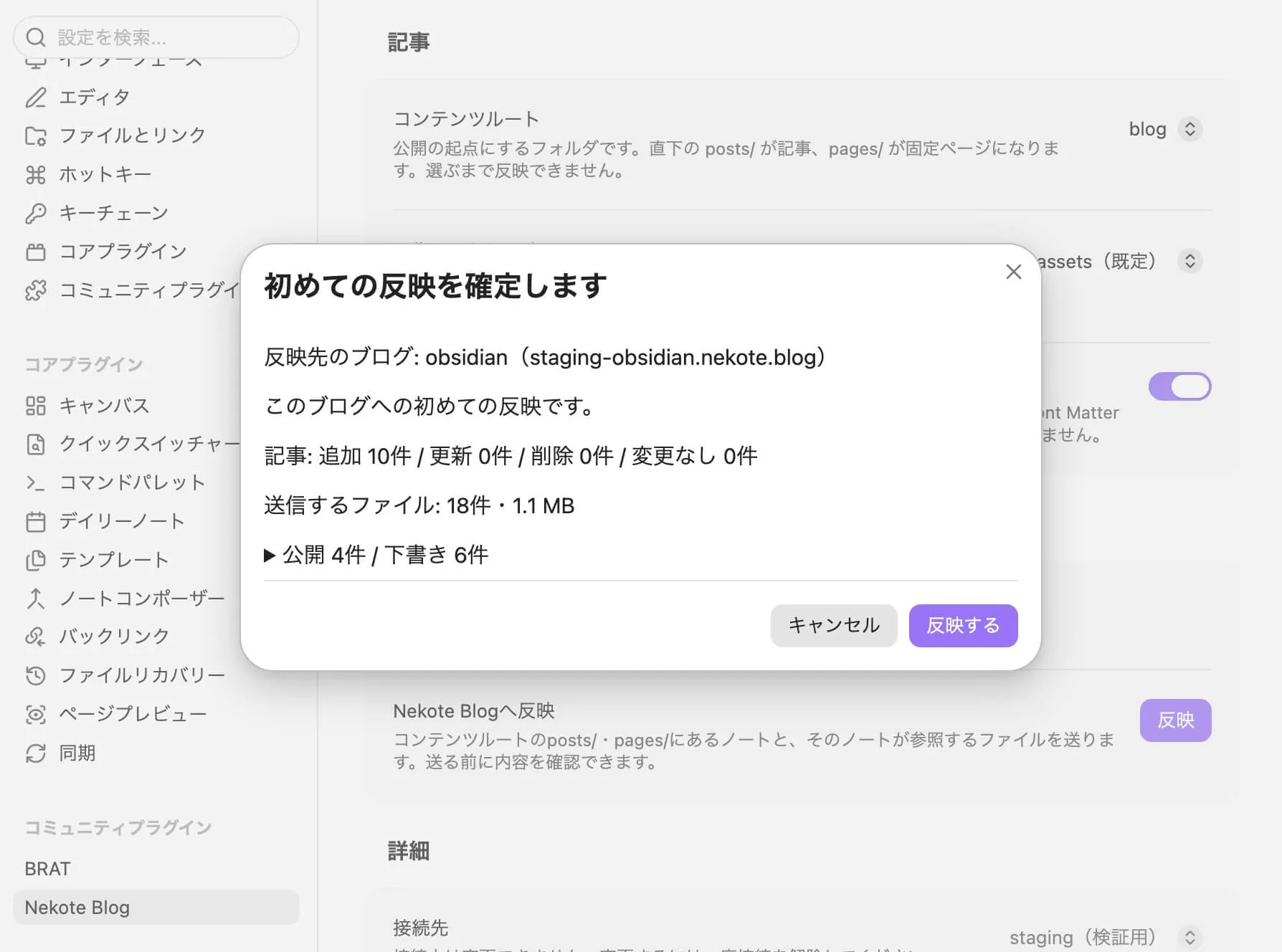This screenshot has height=952, width=1282.
Task: Click the Daily Notes calendar icon
Action: (x=36, y=521)
